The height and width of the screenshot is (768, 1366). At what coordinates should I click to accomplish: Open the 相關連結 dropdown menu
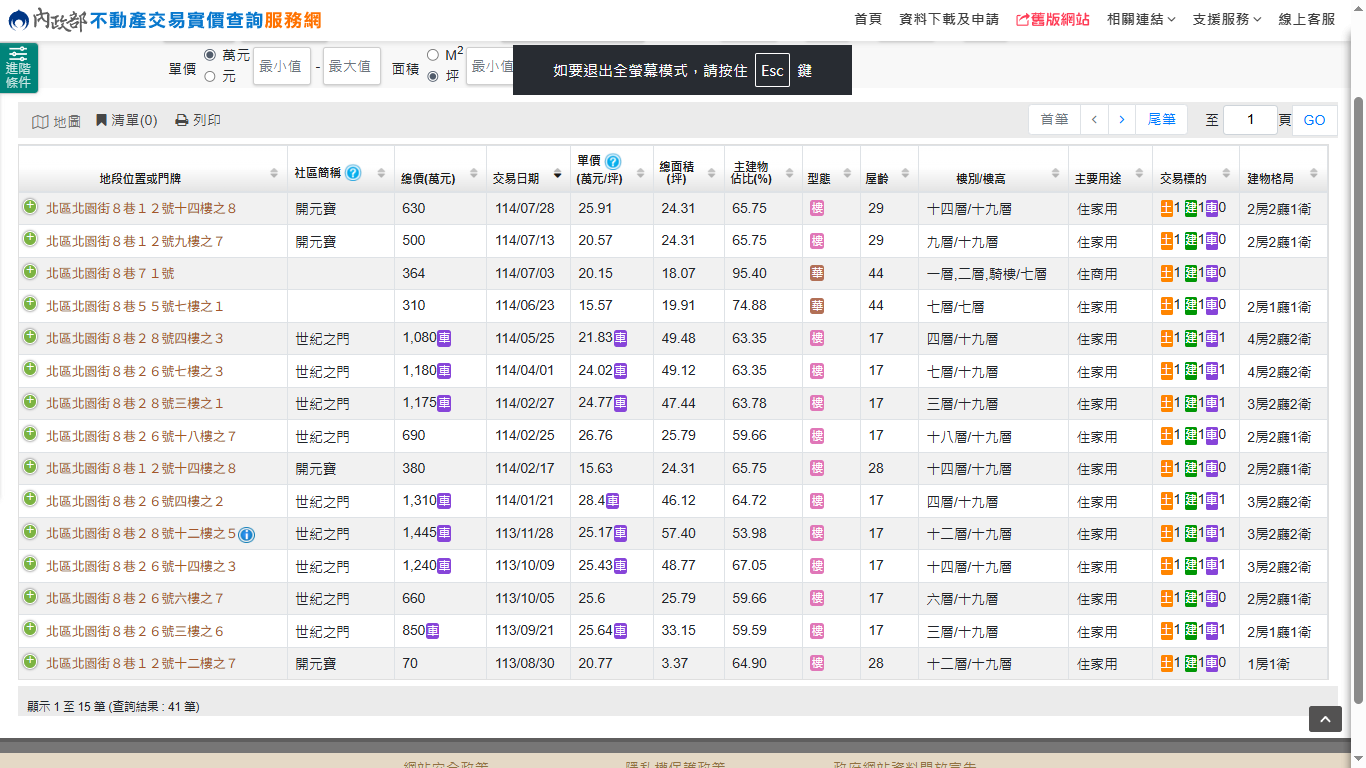1141,19
